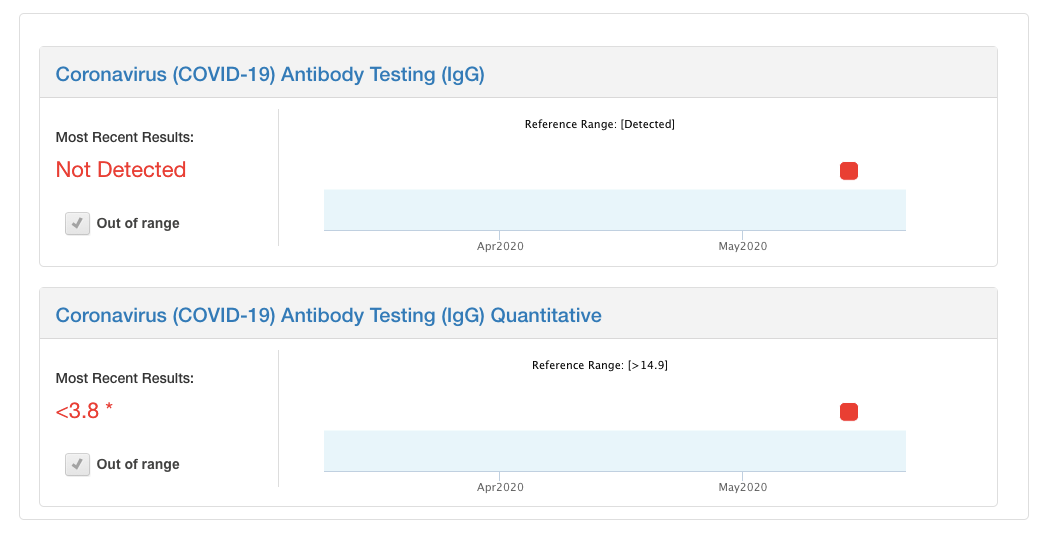Click Most Recent Results label in IgG panel
1046x535 pixels.
click(x=125, y=137)
